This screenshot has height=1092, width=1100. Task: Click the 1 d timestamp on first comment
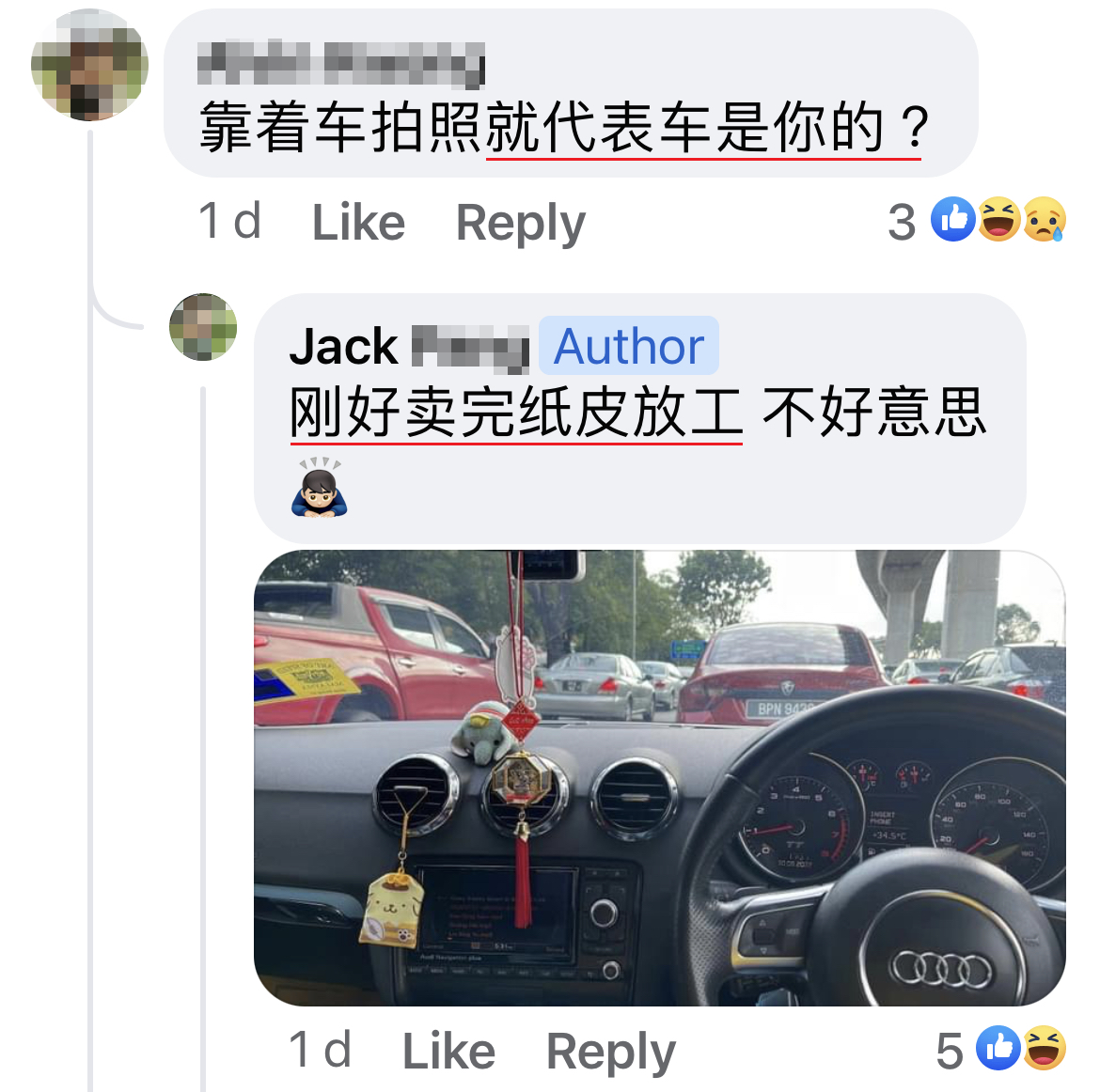[230, 221]
